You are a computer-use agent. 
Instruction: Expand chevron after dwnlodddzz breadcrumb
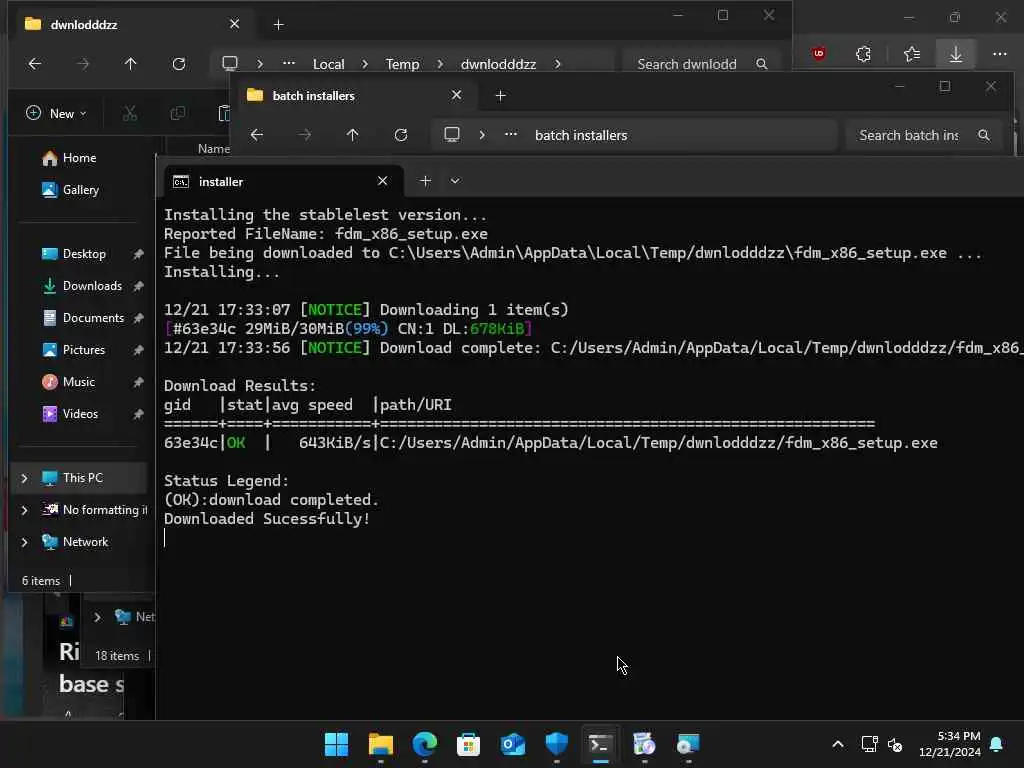[557, 64]
